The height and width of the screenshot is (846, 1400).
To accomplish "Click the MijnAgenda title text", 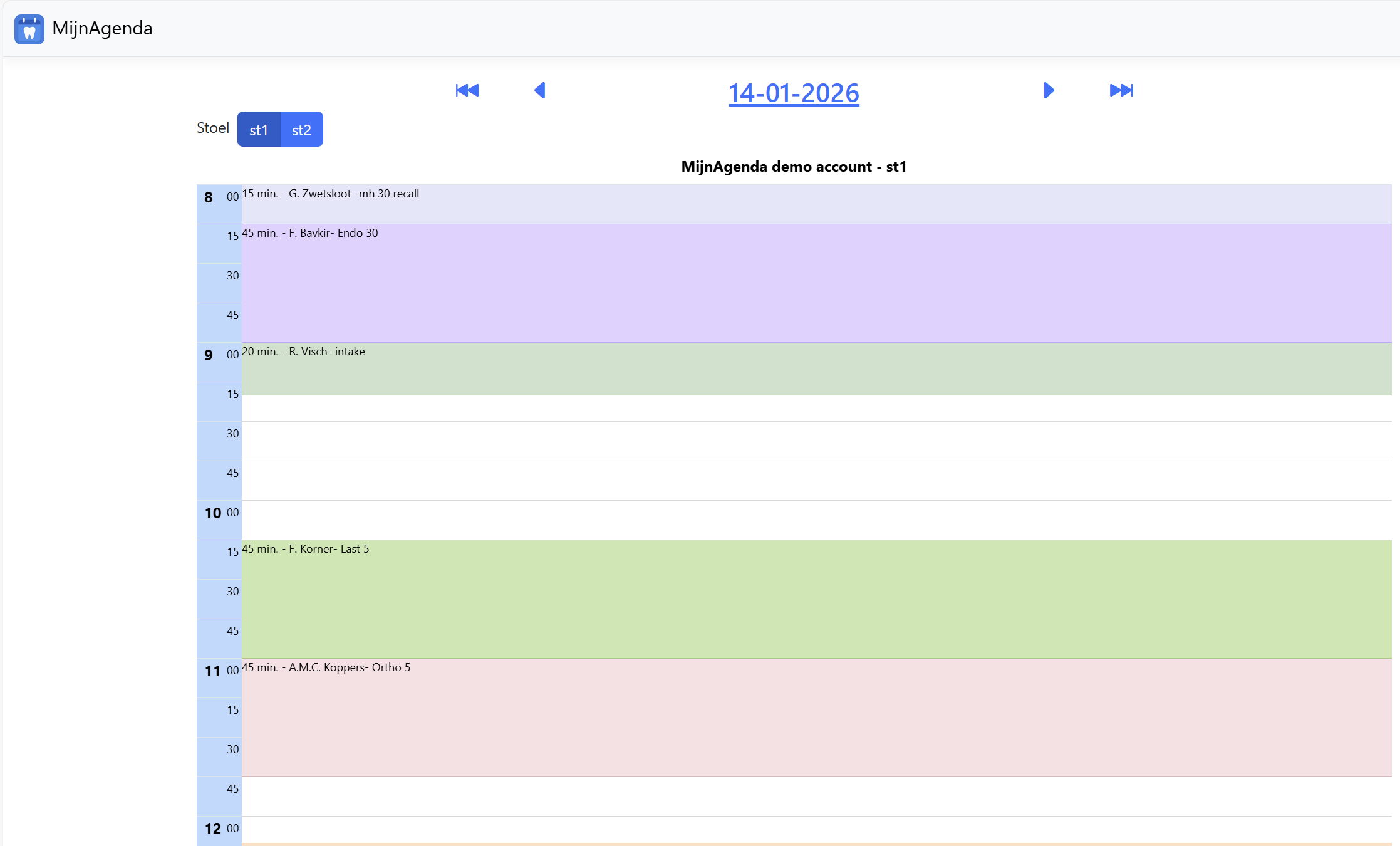I will point(102,28).
